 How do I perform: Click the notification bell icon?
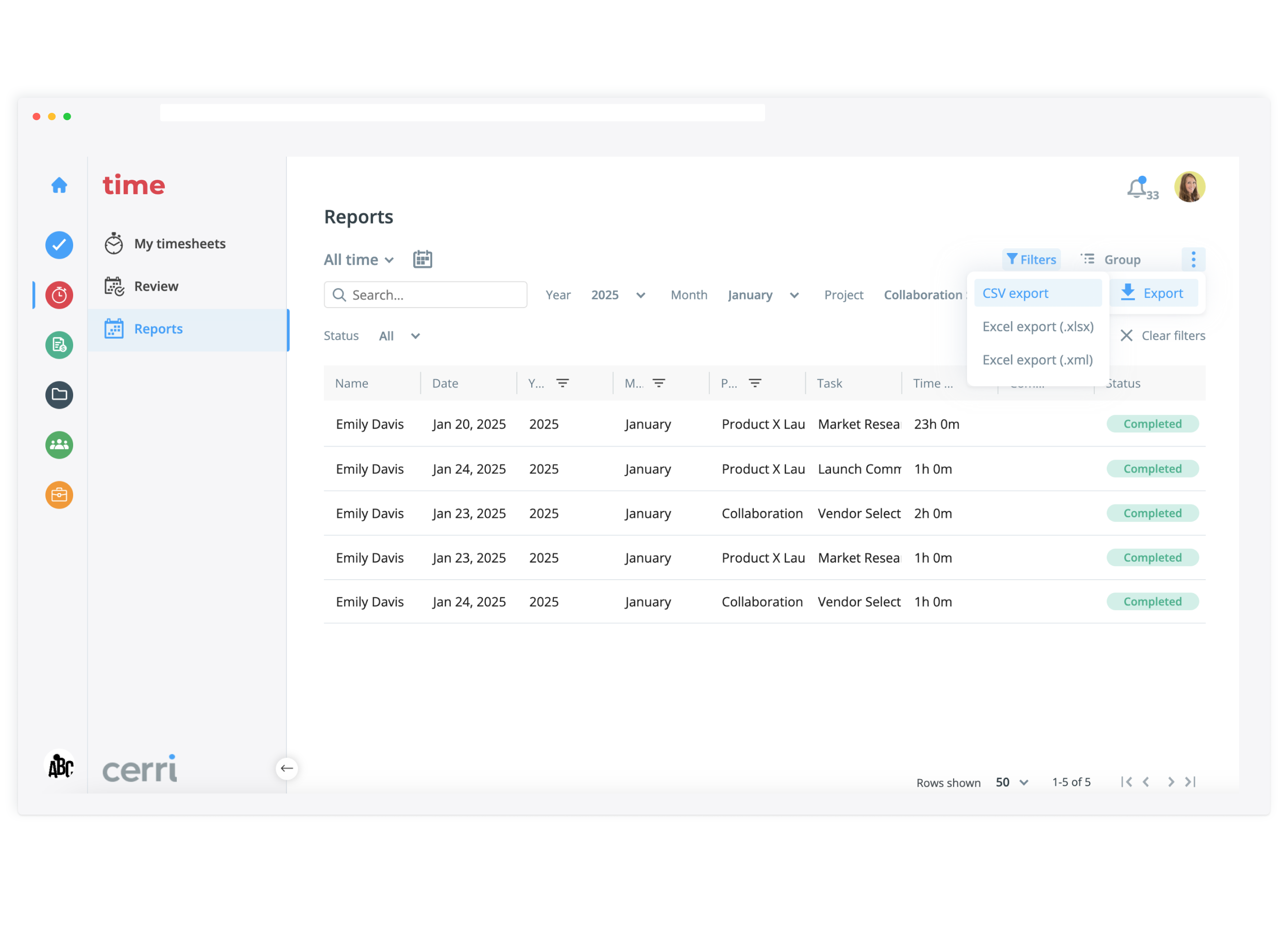[1137, 188]
